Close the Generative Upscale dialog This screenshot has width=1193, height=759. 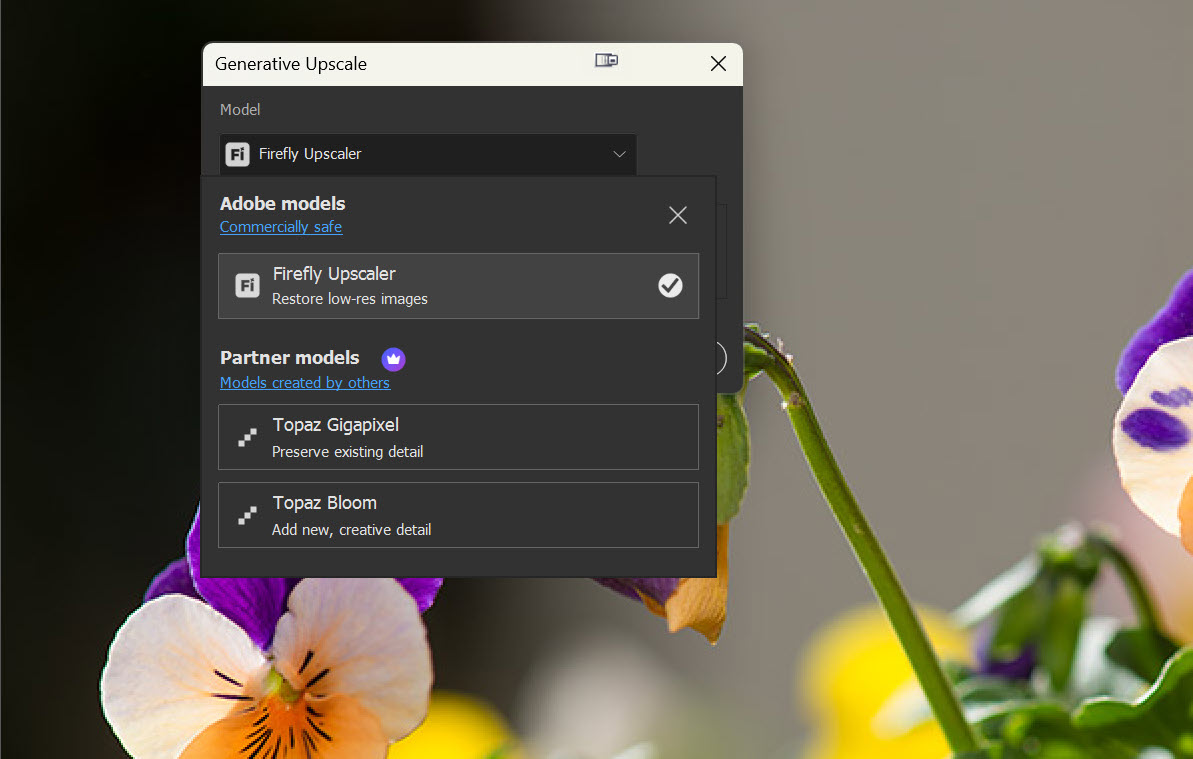coord(718,64)
